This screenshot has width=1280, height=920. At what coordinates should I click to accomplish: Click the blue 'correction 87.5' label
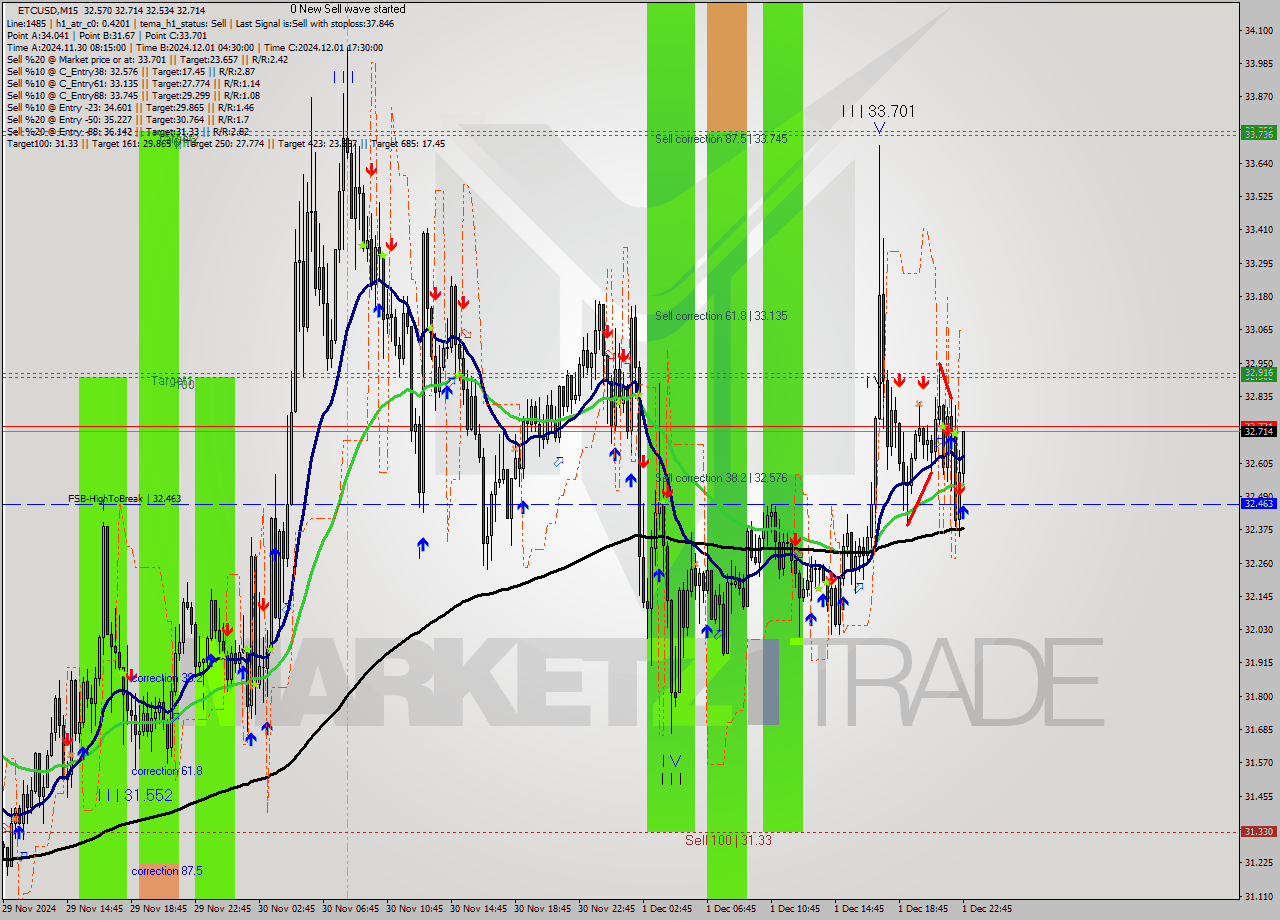click(167, 871)
